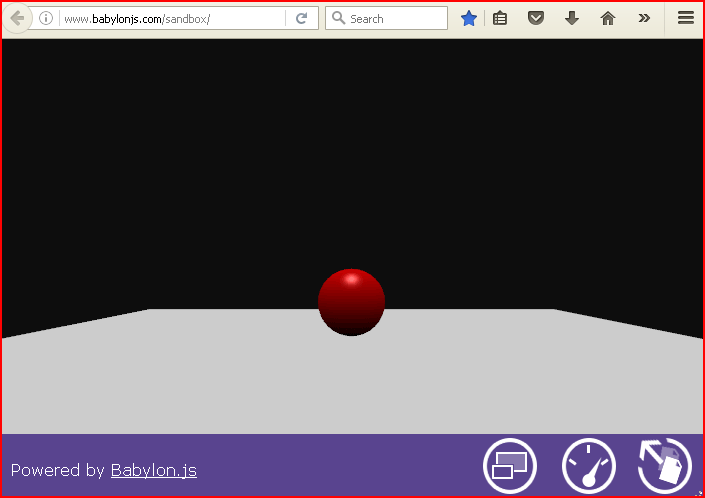Image resolution: width=705 pixels, height=498 pixels.
Task: Click into the Search box
Action: (x=386, y=18)
